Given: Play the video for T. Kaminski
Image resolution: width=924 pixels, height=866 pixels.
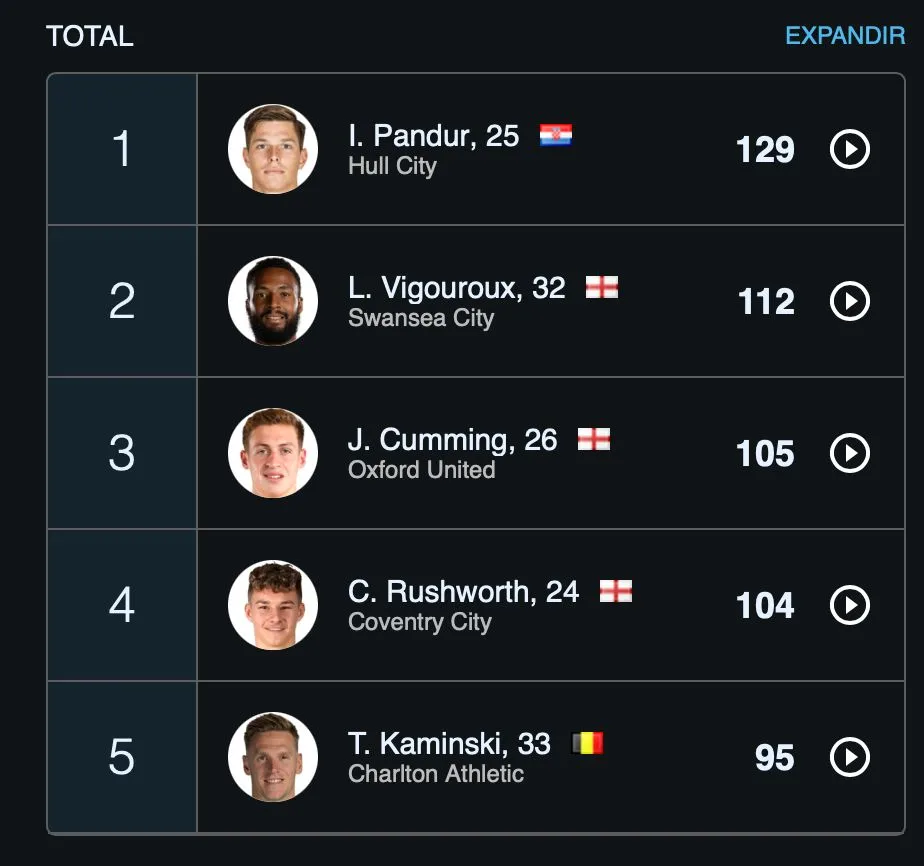Looking at the screenshot, I should click(849, 757).
